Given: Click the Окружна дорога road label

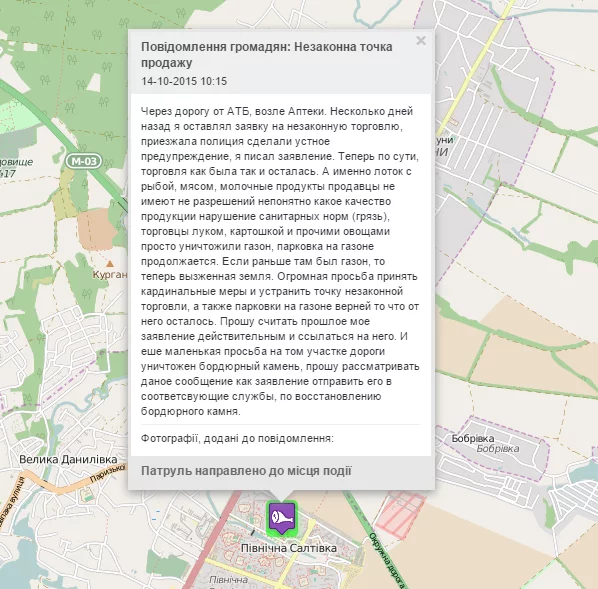Looking at the screenshot, I should coord(385,560).
